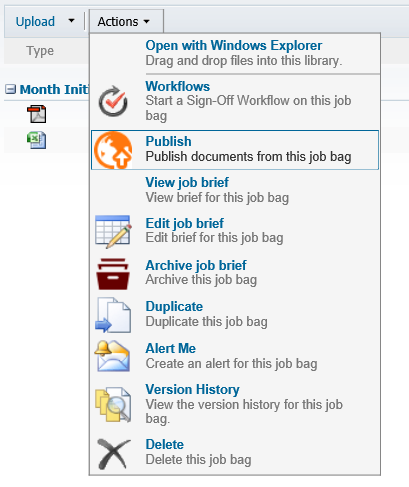Click the Month group heading link

click(x=54, y=89)
